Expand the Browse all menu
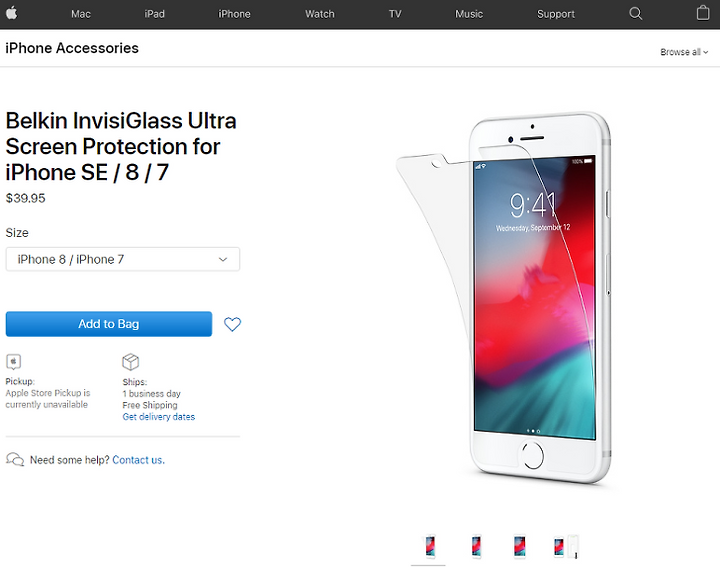 tap(684, 52)
